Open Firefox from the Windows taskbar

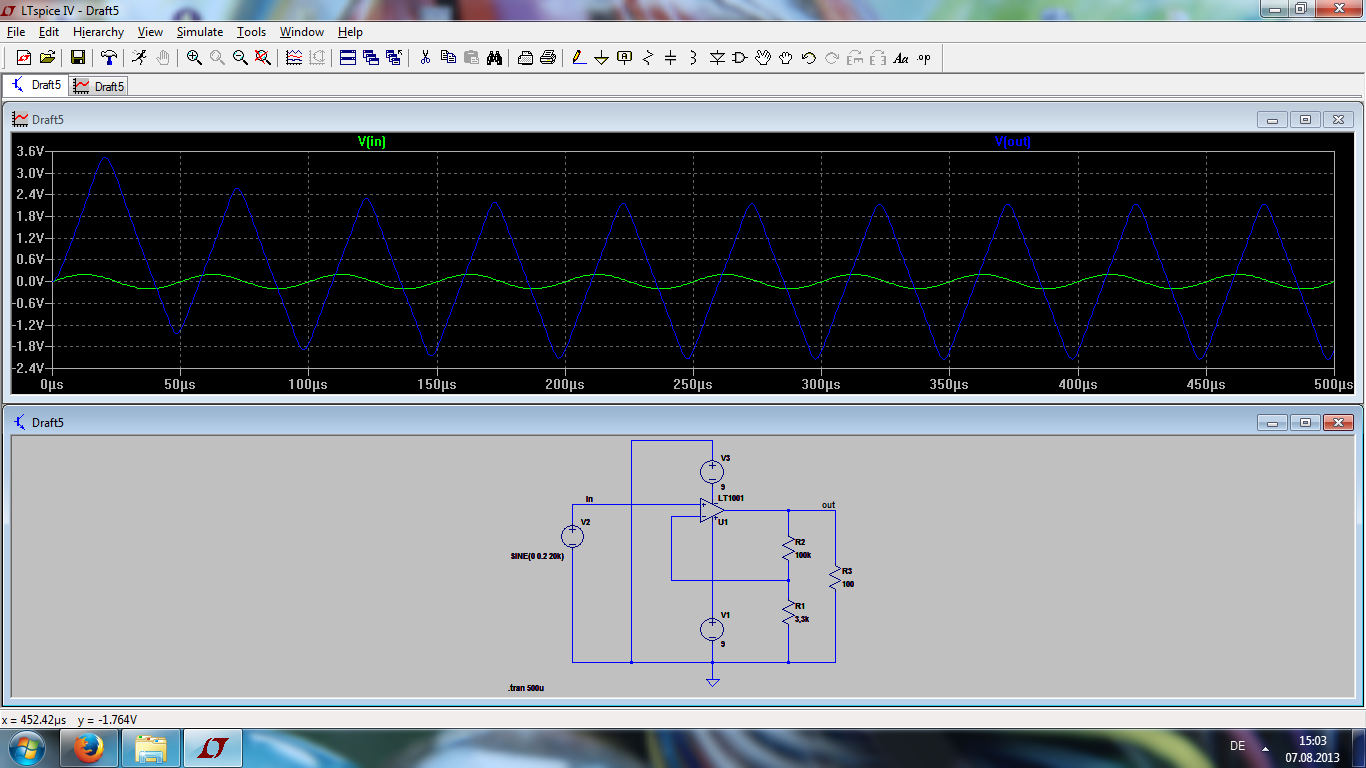90,746
